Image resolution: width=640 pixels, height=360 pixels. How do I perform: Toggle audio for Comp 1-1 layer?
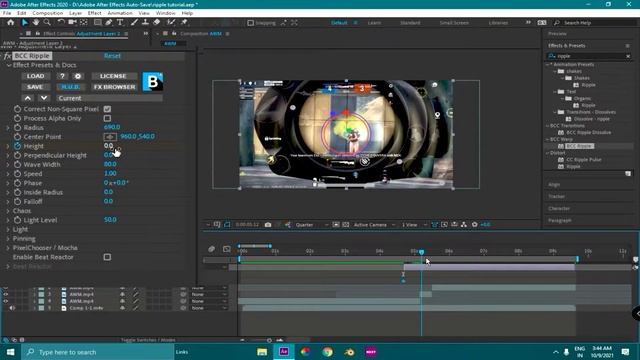(12, 308)
